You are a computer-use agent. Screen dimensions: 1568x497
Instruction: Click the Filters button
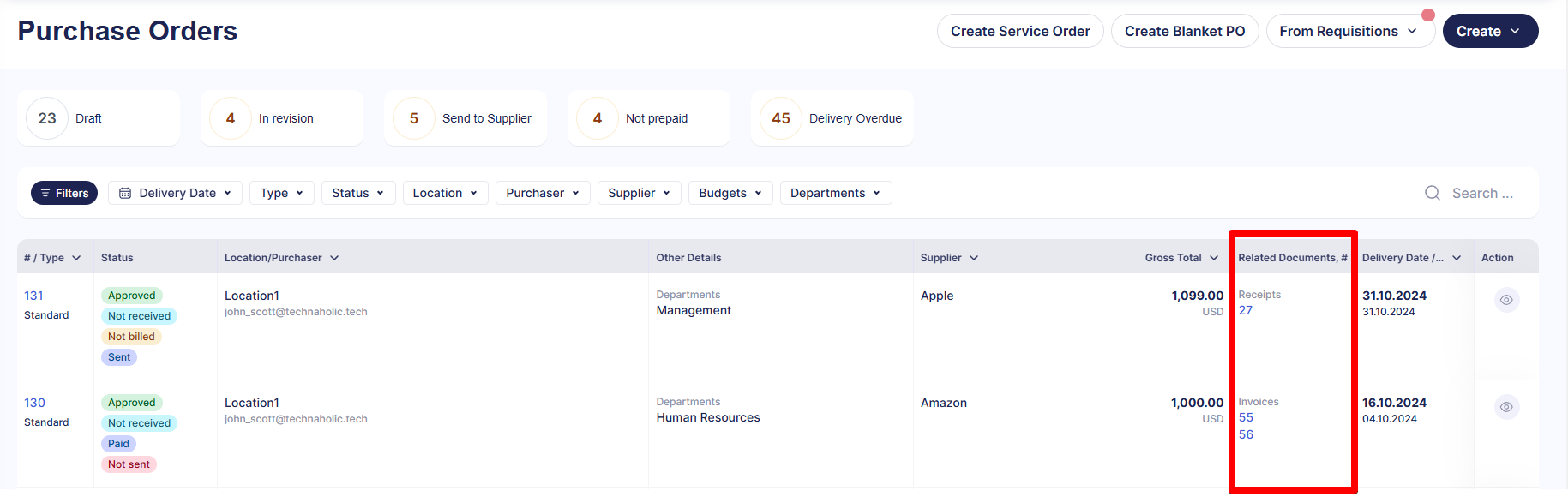(64, 193)
